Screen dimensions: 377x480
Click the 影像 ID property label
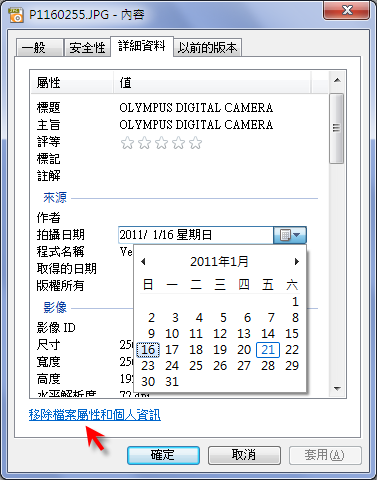(56, 328)
